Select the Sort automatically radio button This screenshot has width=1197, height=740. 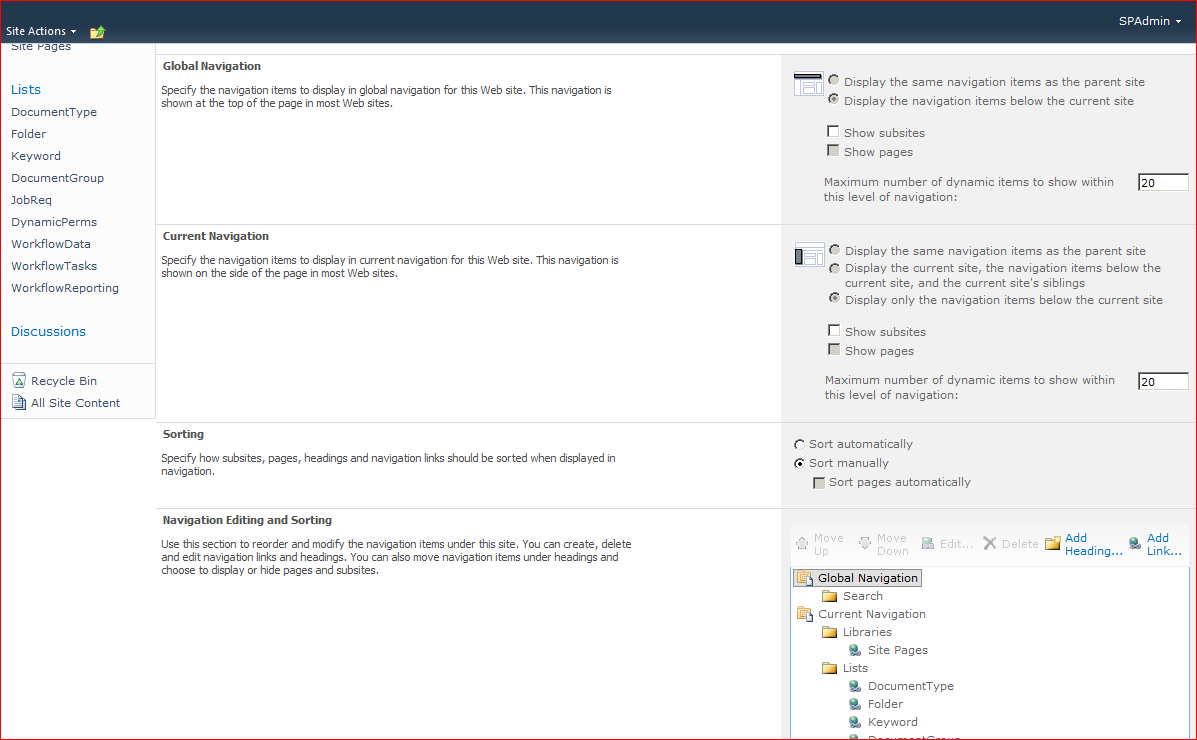799,444
